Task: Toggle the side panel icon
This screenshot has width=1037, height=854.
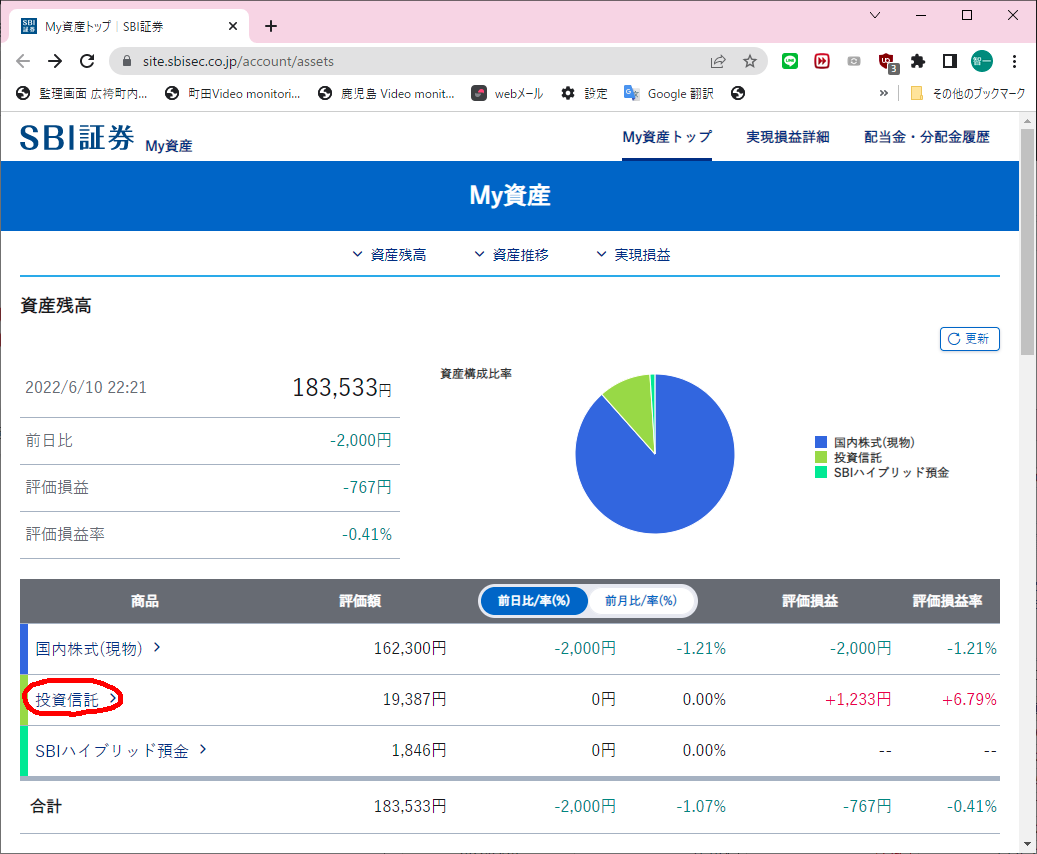Action: pyautogui.click(x=950, y=61)
